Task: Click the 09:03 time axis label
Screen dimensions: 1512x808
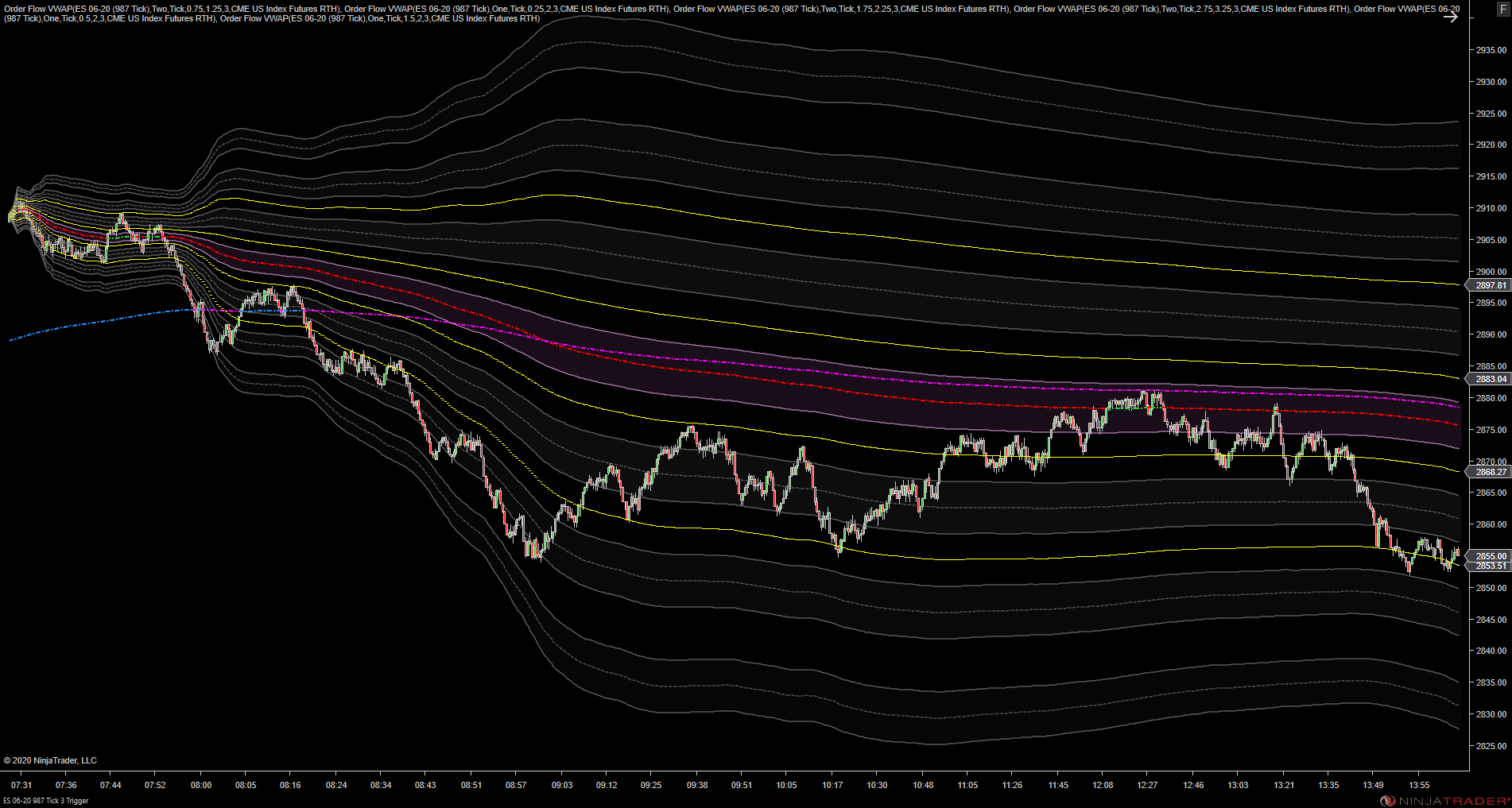Action: pyautogui.click(x=562, y=785)
